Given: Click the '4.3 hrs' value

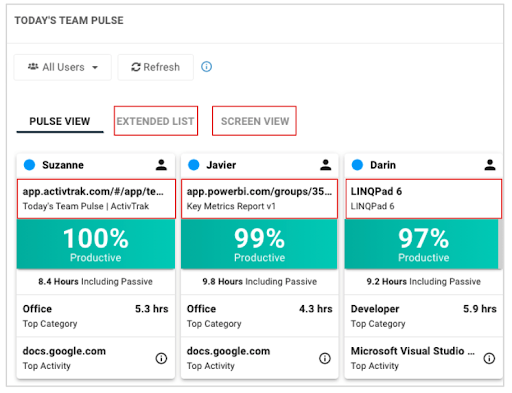Looking at the screenshot, I should (316, 309).
